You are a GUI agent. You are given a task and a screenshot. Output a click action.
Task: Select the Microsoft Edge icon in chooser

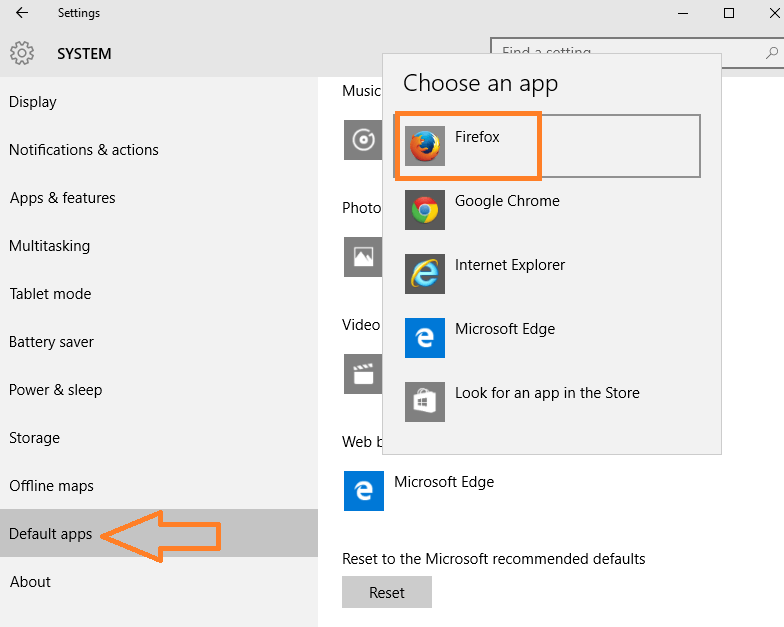[424, 338]
